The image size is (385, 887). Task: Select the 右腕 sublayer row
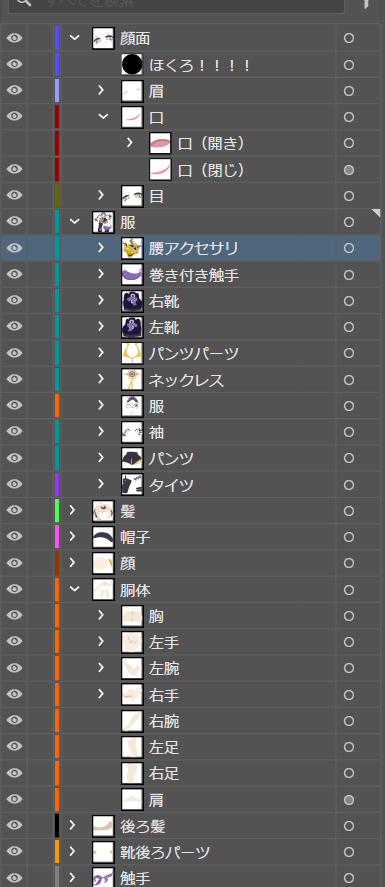[x=191, y=721]
